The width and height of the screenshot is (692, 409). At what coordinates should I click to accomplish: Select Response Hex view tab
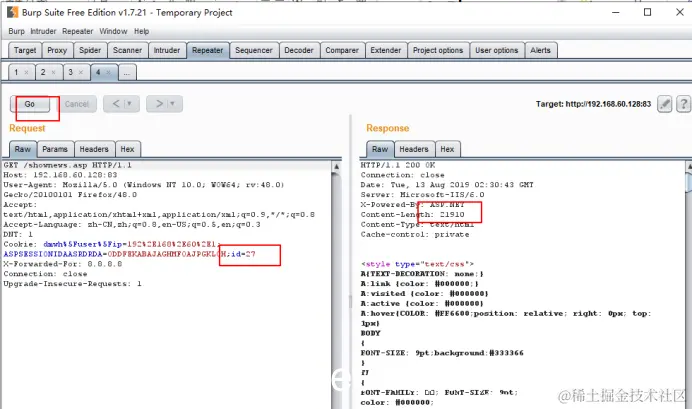[447, 149]
